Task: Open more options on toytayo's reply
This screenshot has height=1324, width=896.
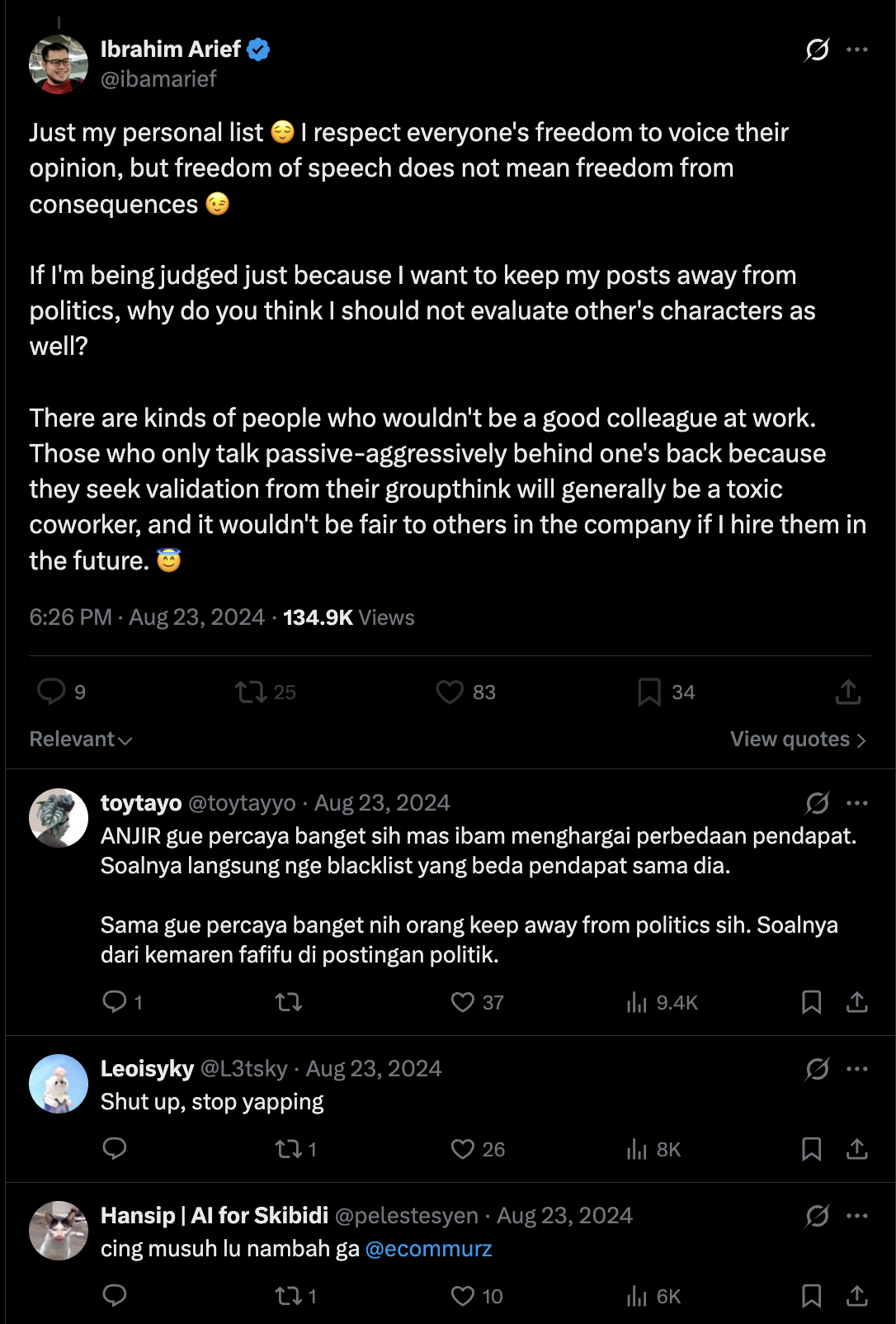Action: click(x=857, y=803)
